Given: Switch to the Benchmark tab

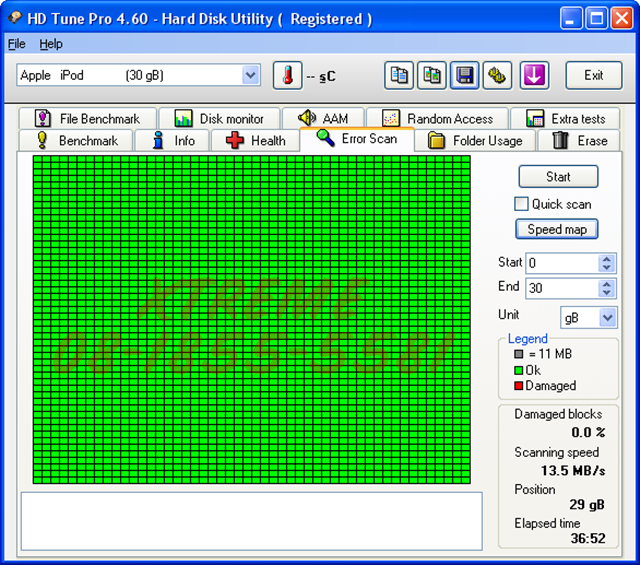Looking at the screenshot, I should (x=76, y=141).
